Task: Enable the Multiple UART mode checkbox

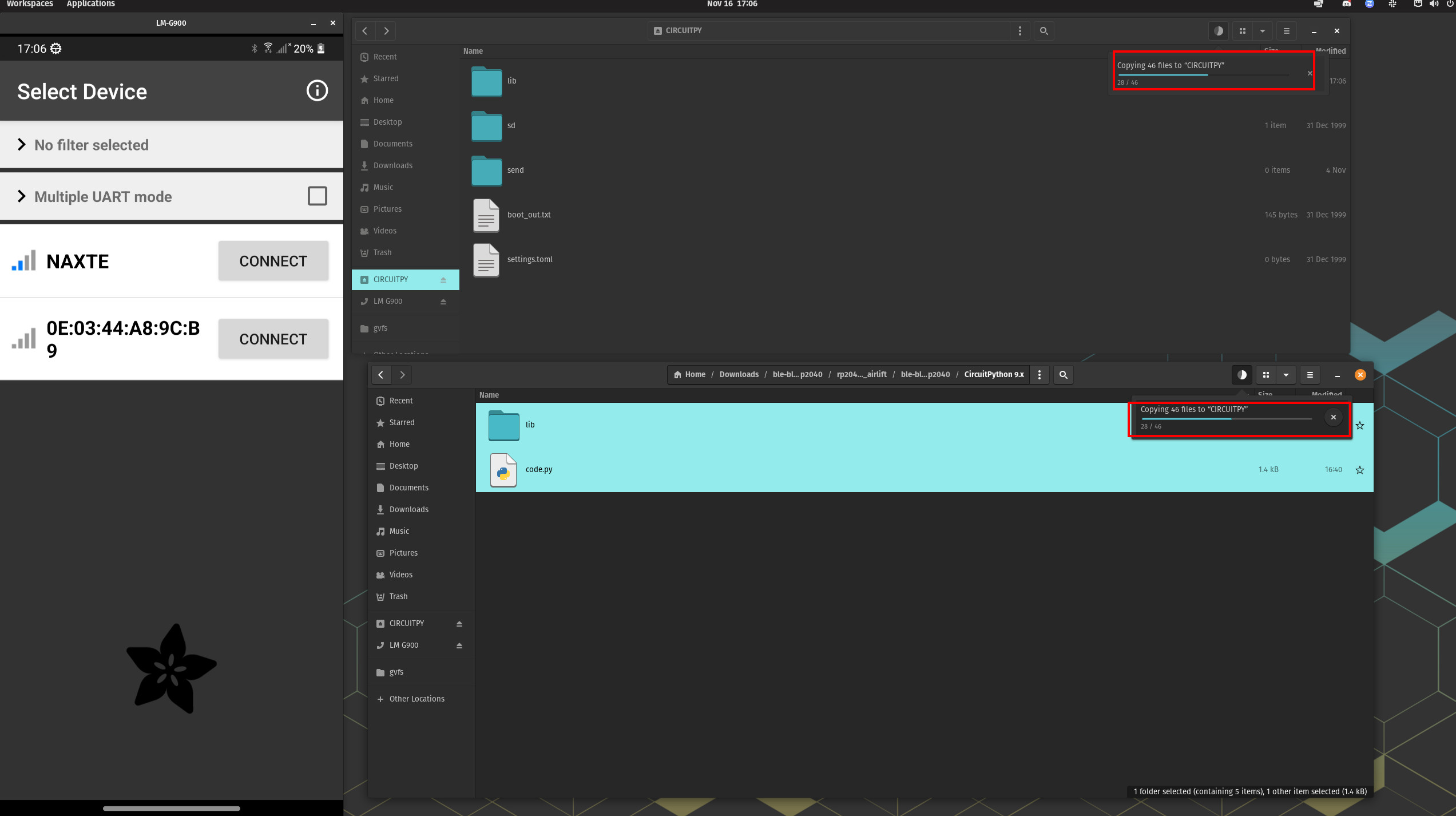Action: click(317, 196)
